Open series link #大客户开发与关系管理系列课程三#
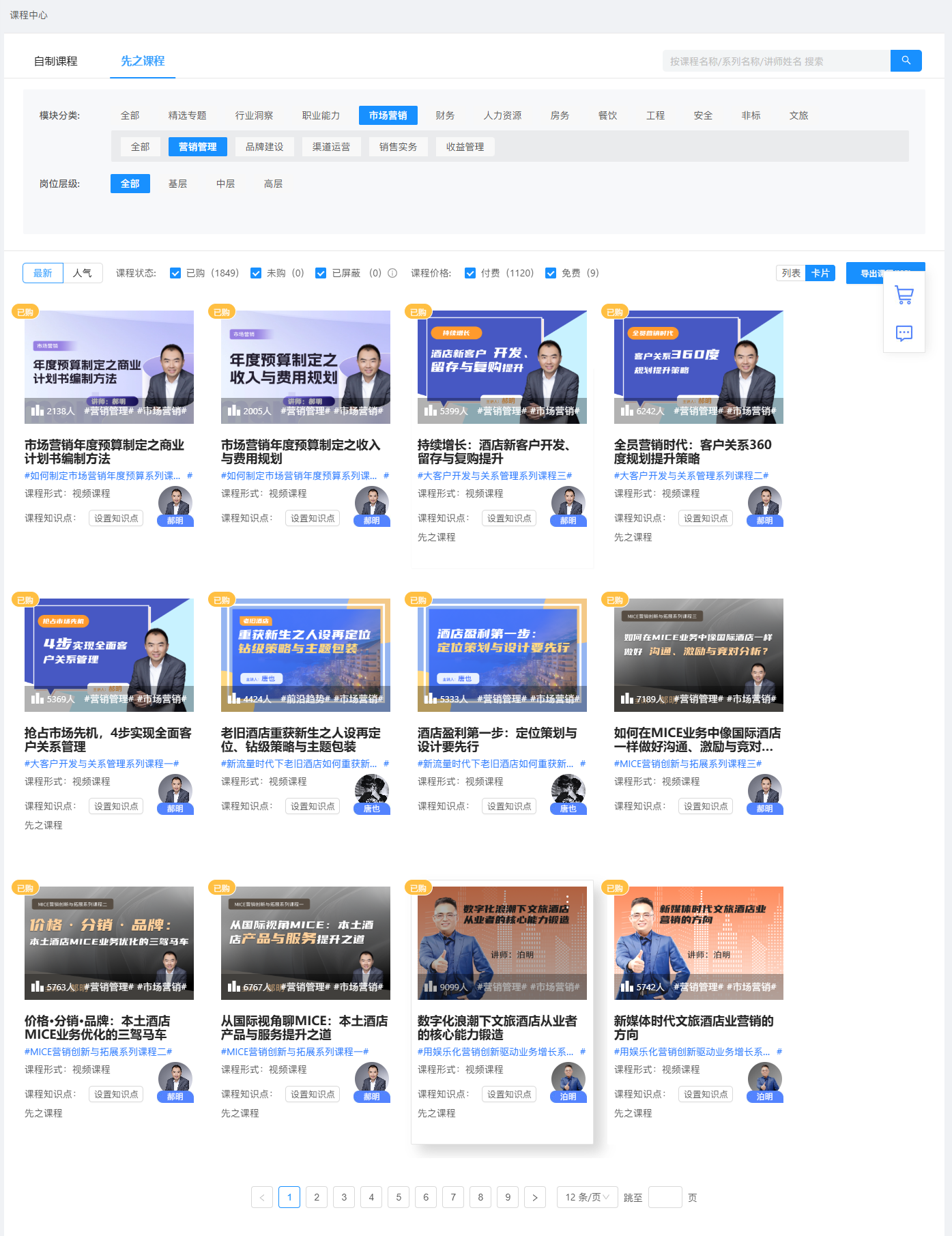This screenshot has width=952, height=1236. 495,476
